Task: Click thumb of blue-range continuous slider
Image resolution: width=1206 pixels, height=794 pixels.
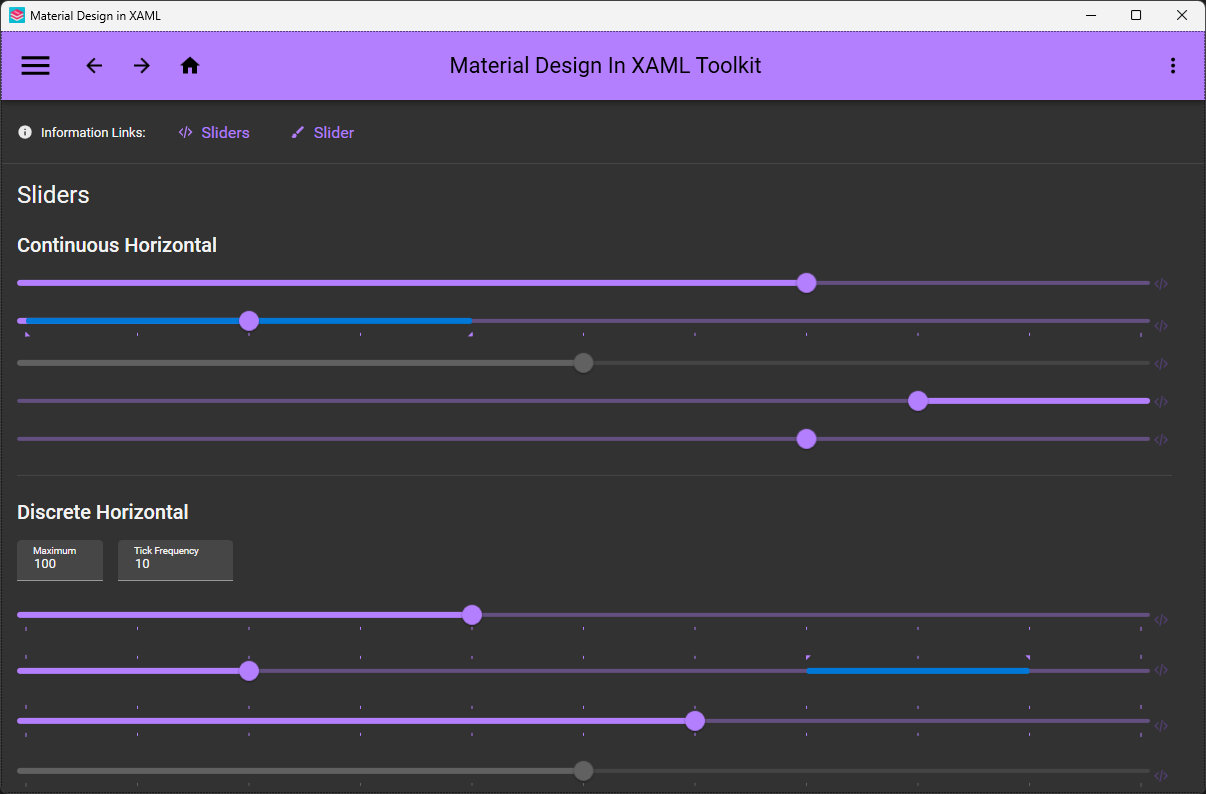Action: (249, 321)
